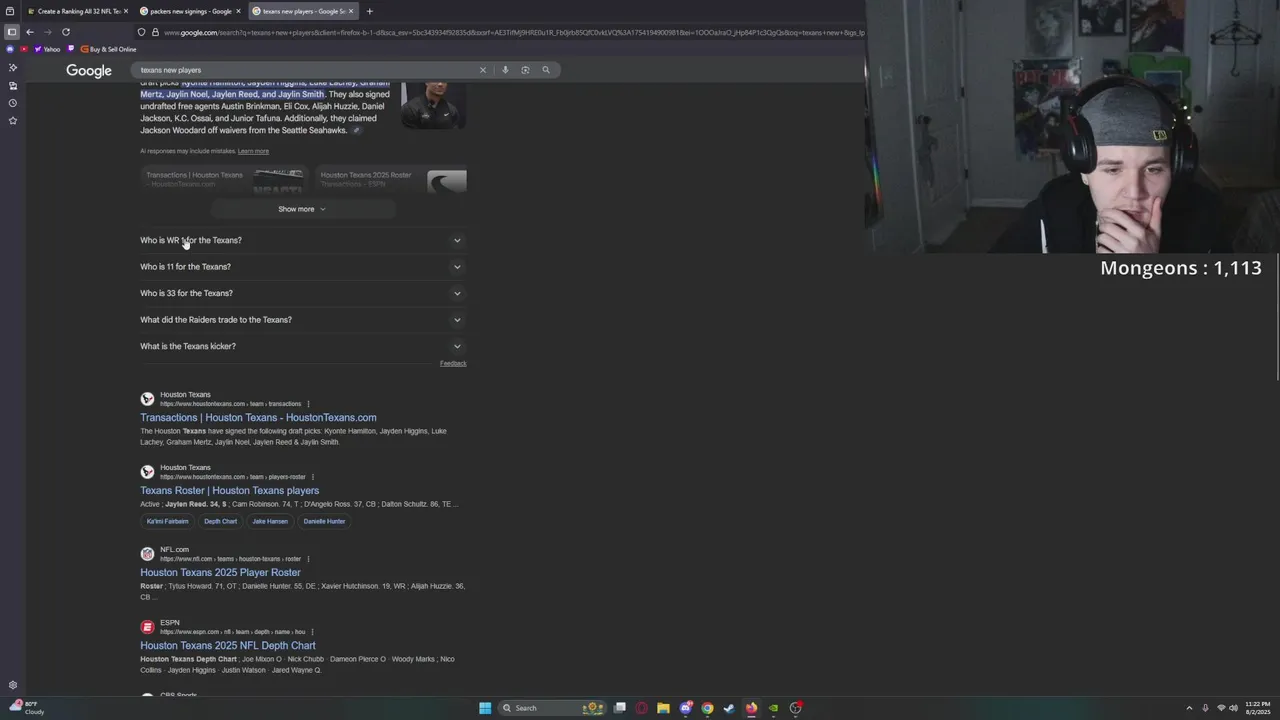This screenshot has height=720, width=1280.
Task: Open more options for ESPN result
Action: click(x=312, y=632)
